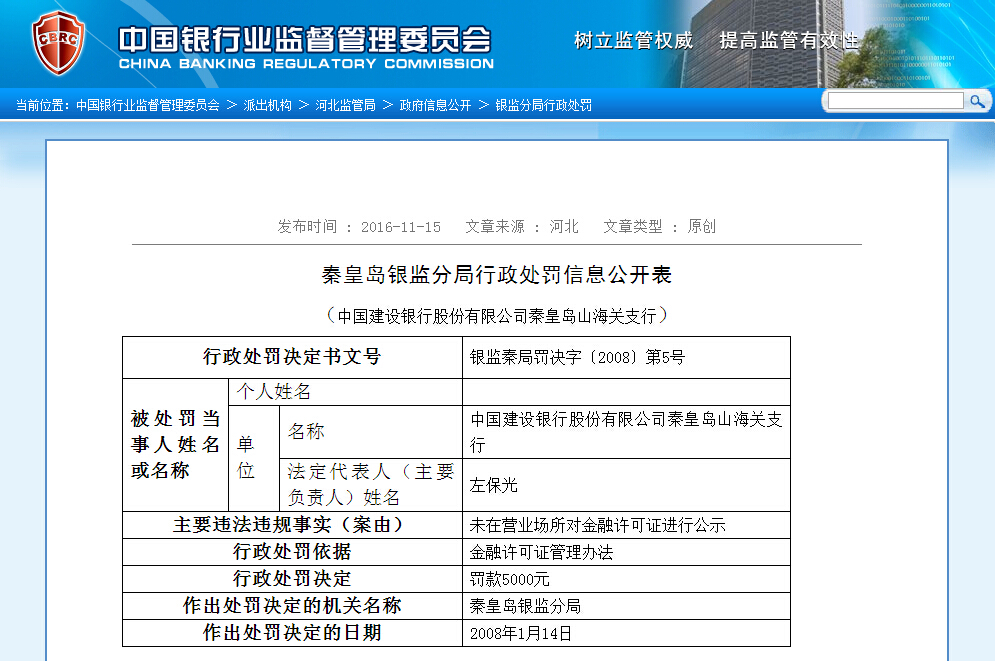Viewport: 995px width, 661px height.
Task: Focus the search input box
Action: [895, 101]
